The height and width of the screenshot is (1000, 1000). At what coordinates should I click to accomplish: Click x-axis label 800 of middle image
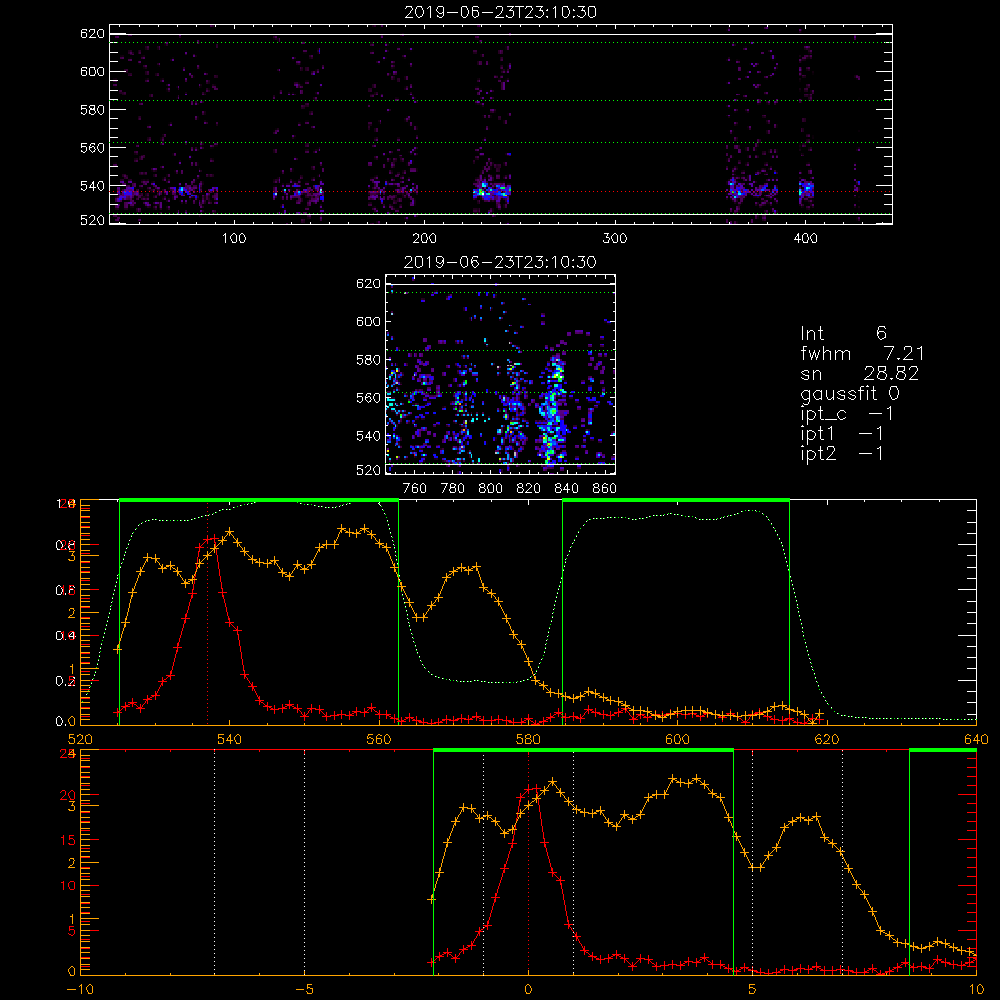pyautogui.click(x=490, y=489)
